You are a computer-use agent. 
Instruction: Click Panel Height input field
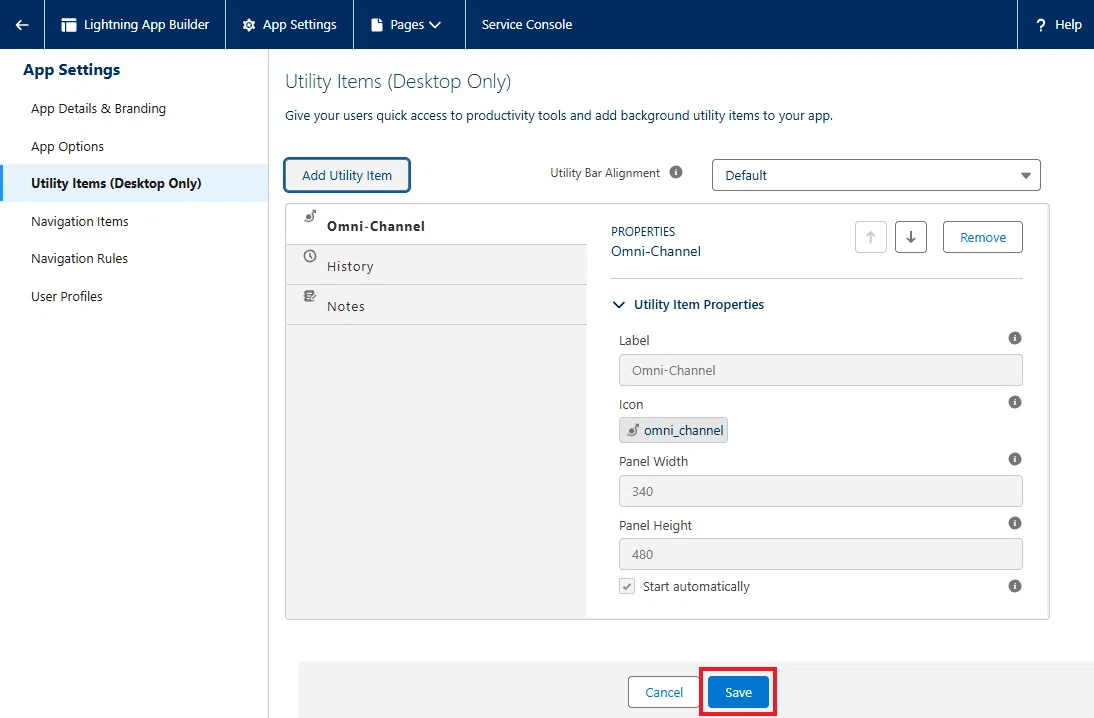(x=820, y=555)
